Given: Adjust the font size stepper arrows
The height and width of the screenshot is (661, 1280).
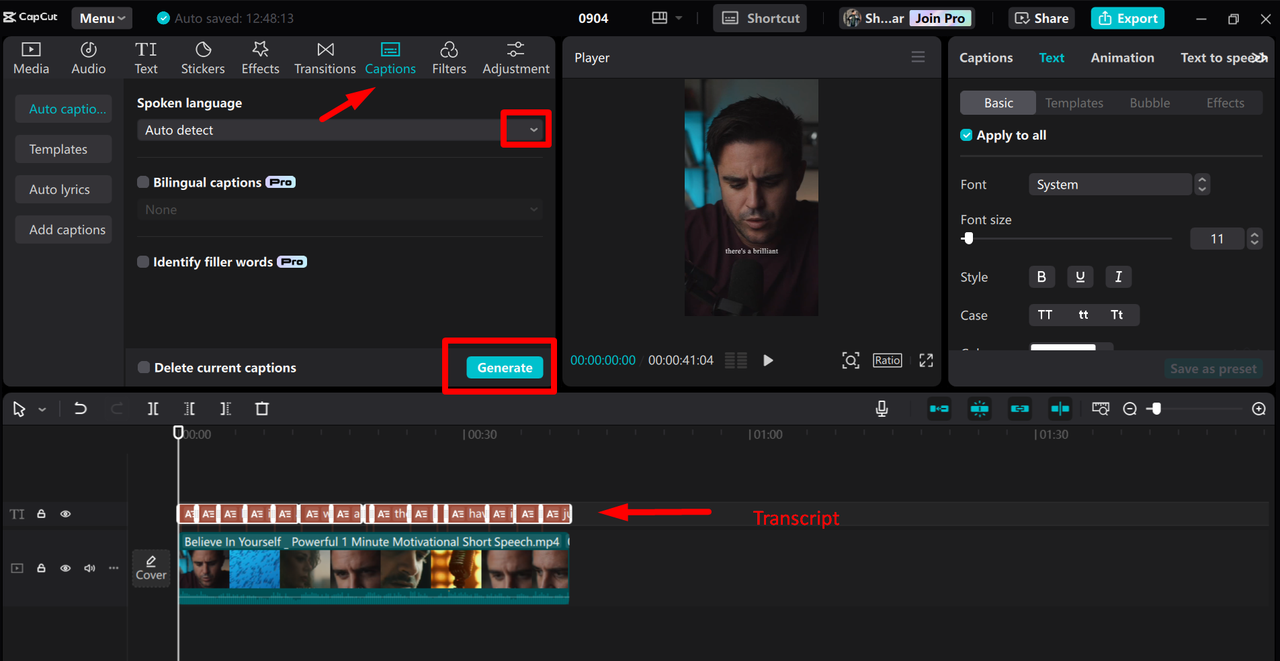Looking at the screenshot, I should tap(1255, 239).
